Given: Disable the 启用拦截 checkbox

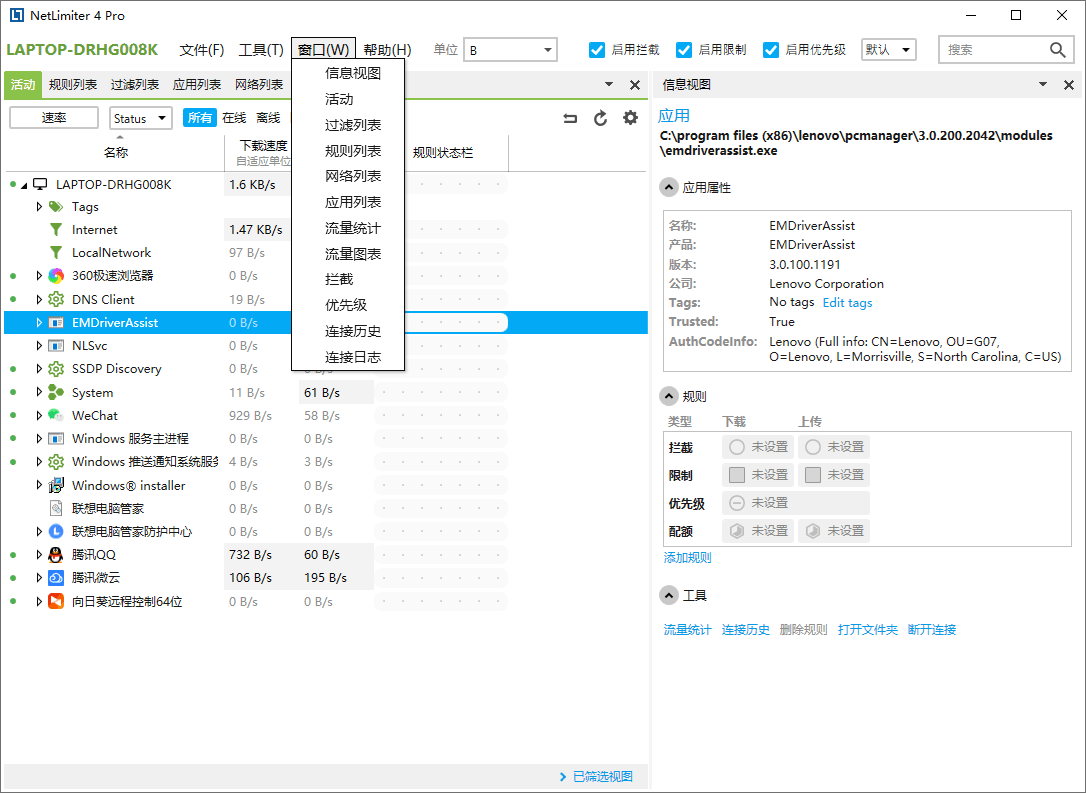Looking at the screenshot, I should click(597, 50).
